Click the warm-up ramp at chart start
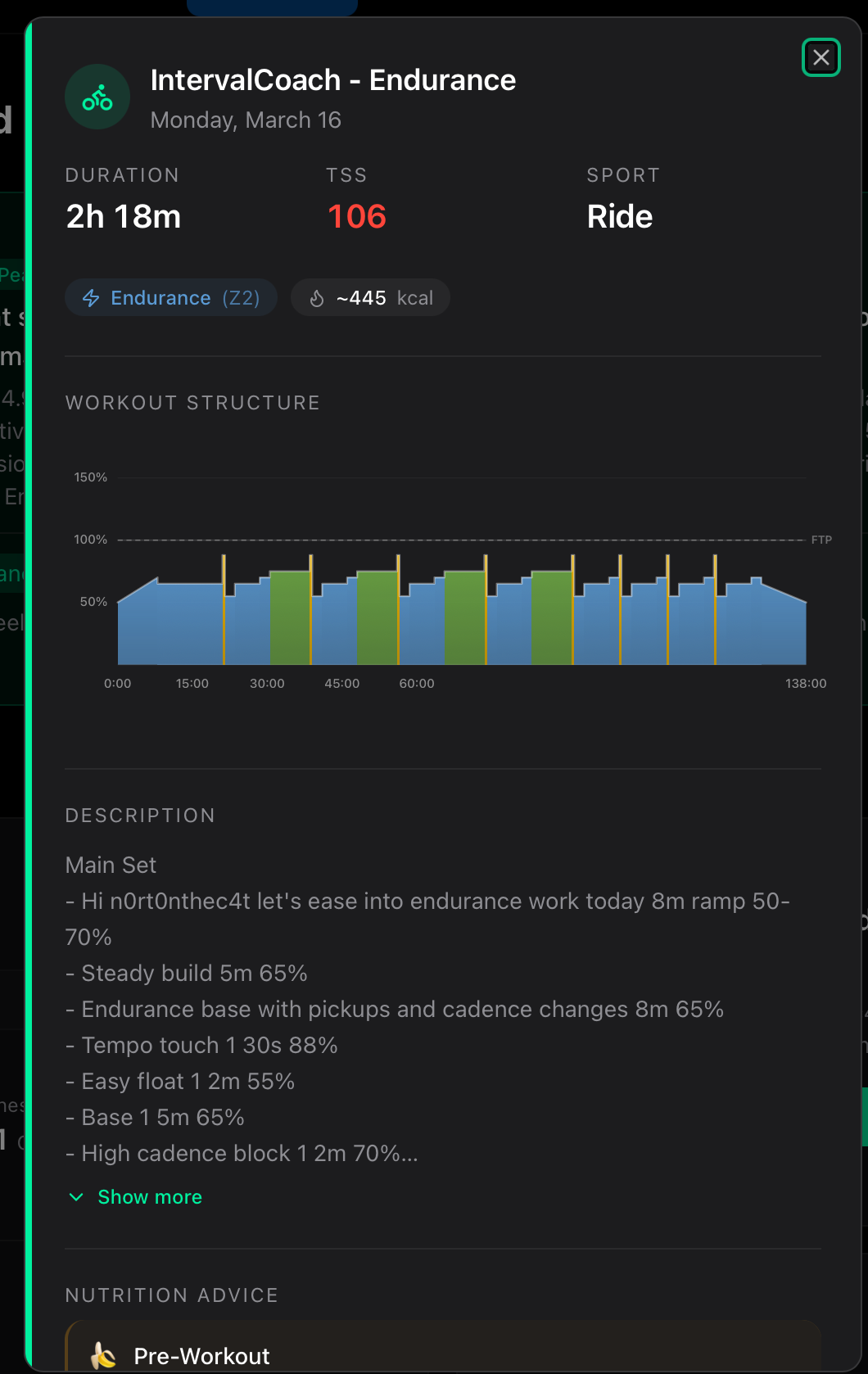This screenshot has height=1374, width=868. [137, 623]
